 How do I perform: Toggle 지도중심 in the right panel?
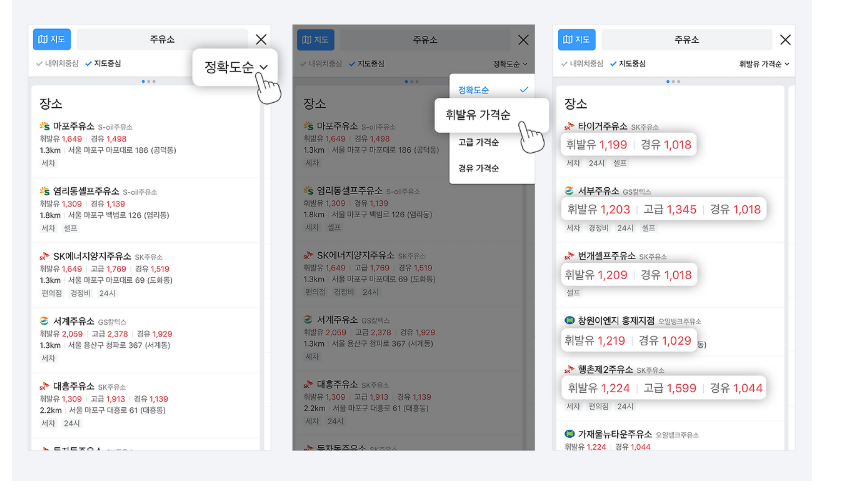coord(628,64)
